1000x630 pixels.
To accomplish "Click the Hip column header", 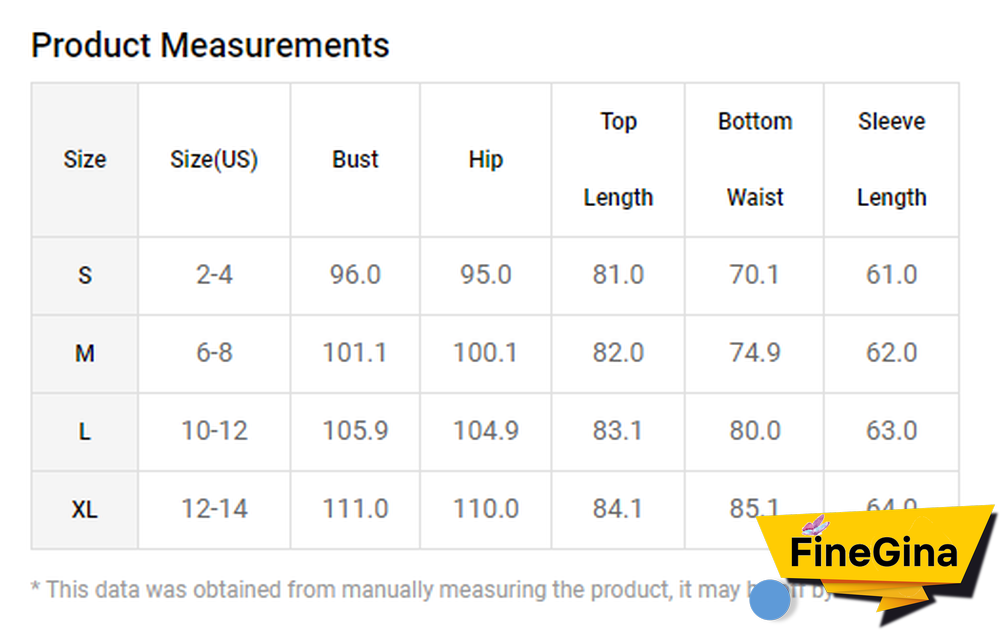I will coord(486,160).
